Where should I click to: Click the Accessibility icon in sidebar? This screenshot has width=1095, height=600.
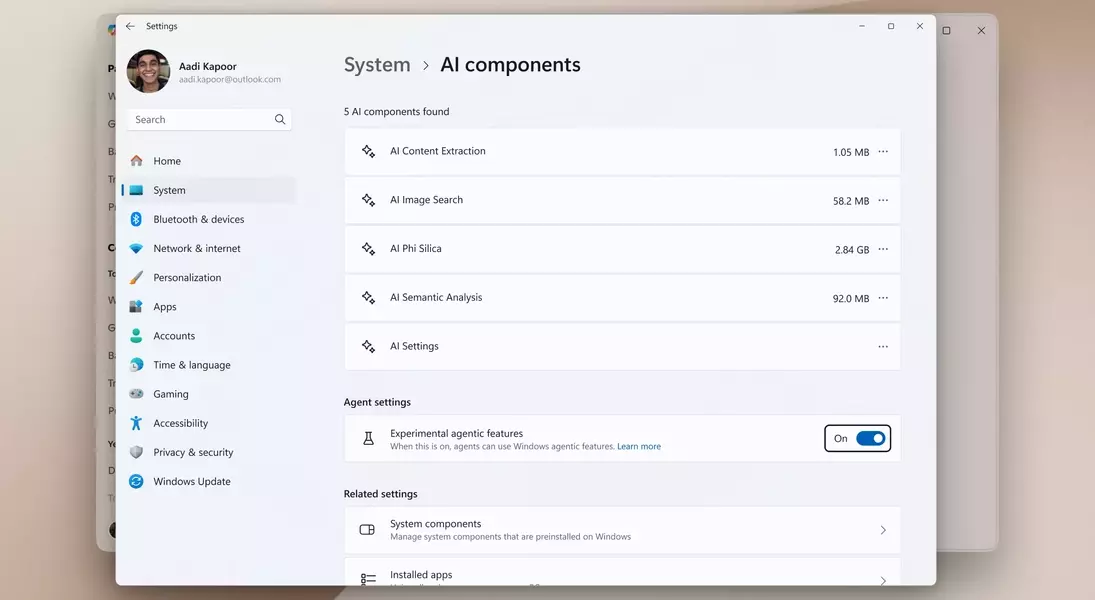(136, 423)
